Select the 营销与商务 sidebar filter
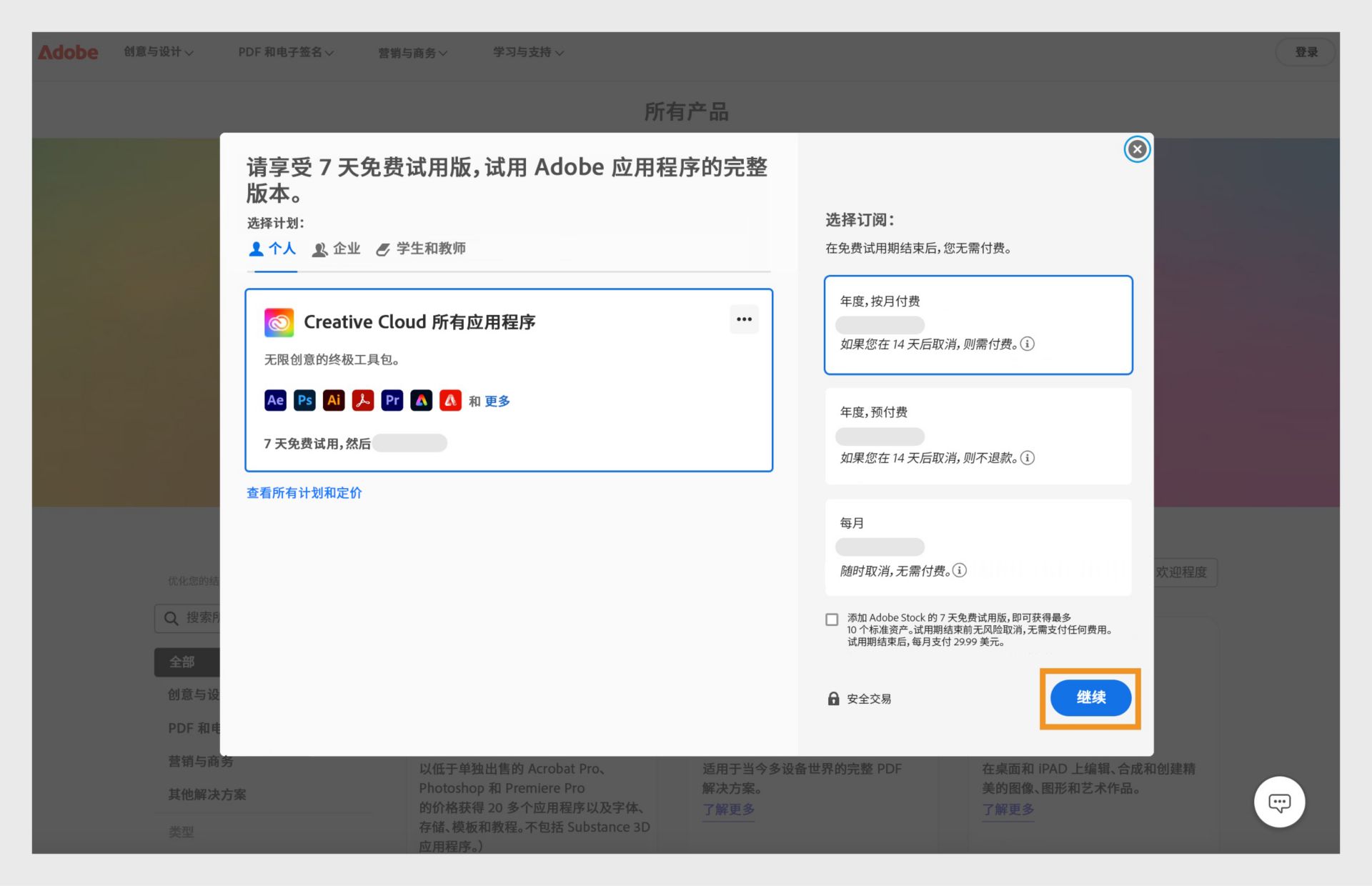1372x886 pixels. [201, 761]
